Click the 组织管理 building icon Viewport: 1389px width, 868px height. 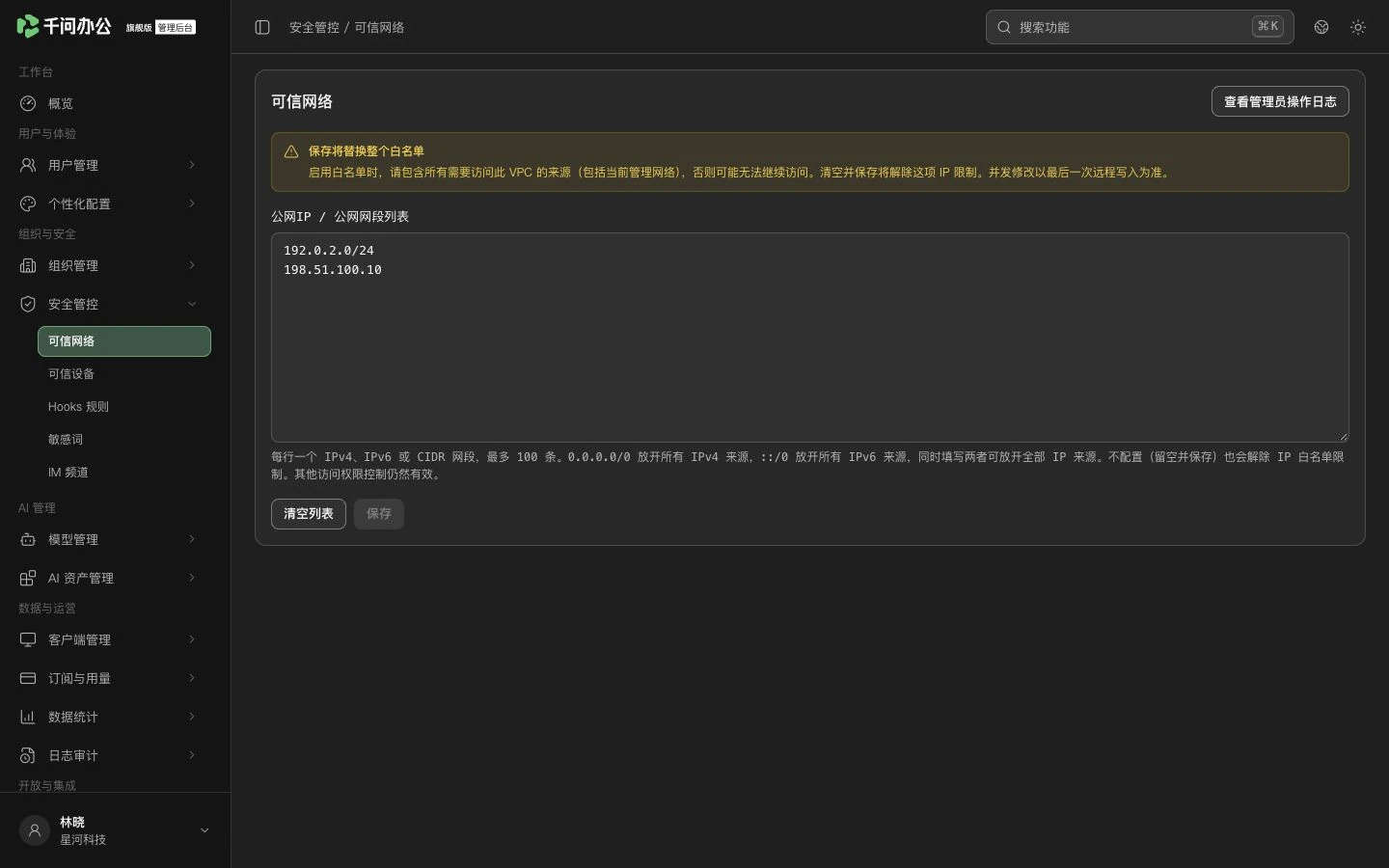(x=28, y=265)
